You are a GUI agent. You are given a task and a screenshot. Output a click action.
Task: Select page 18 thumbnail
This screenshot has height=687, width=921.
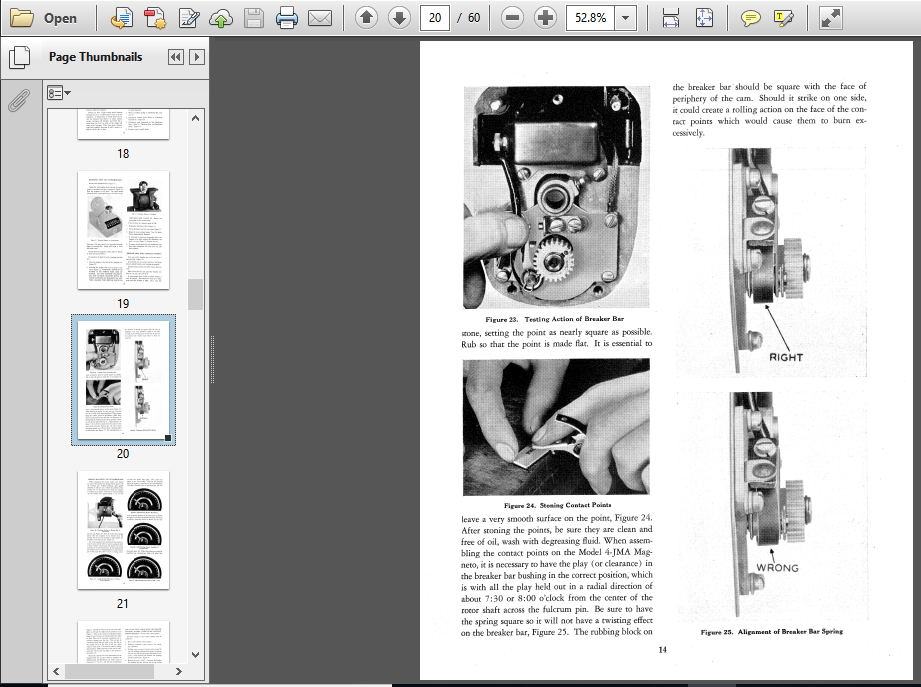click(x=123, y=124)
